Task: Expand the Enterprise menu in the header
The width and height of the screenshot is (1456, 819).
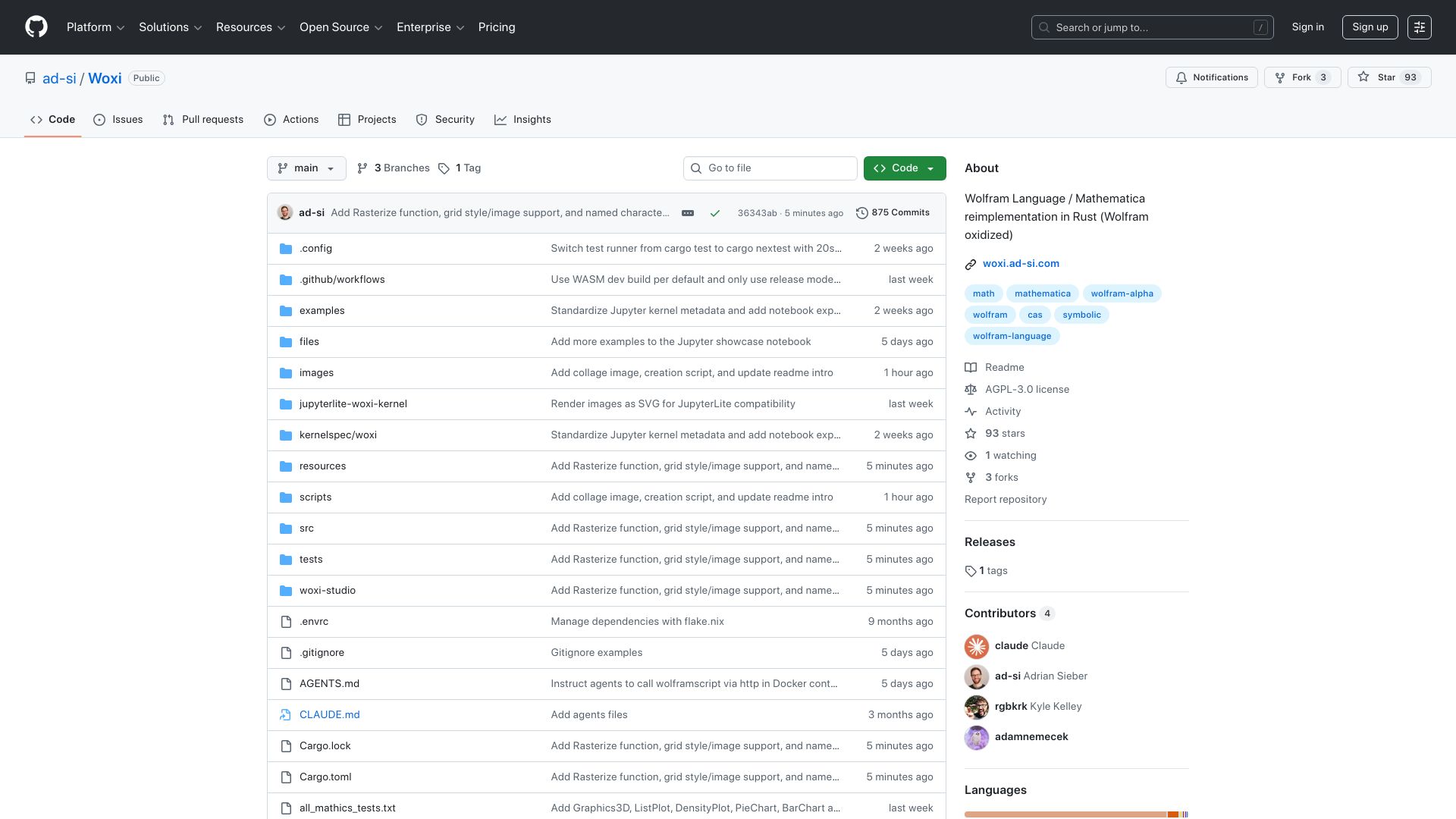Action: [x=431, y=27]
